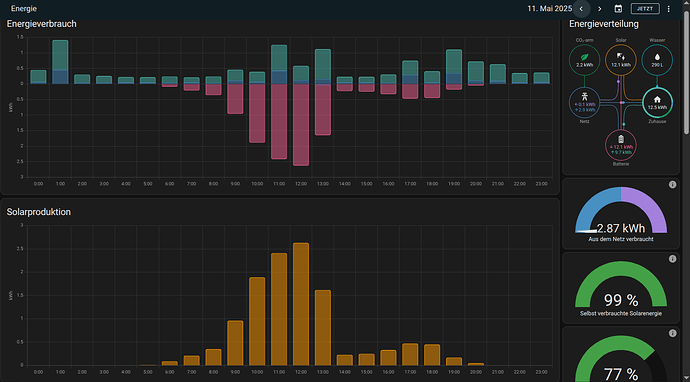Viewport: 690px width, 382px height.
Task: Show info for the 77 % gauge
Action: [x=672, y=334]
